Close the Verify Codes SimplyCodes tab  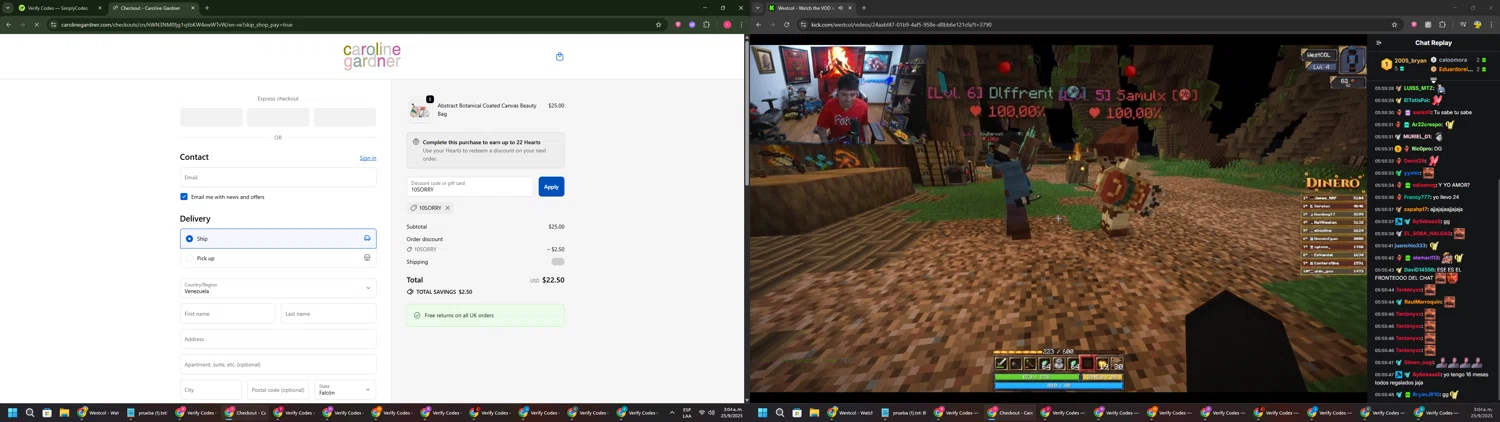pyautogui.click(x=99, y=8)
